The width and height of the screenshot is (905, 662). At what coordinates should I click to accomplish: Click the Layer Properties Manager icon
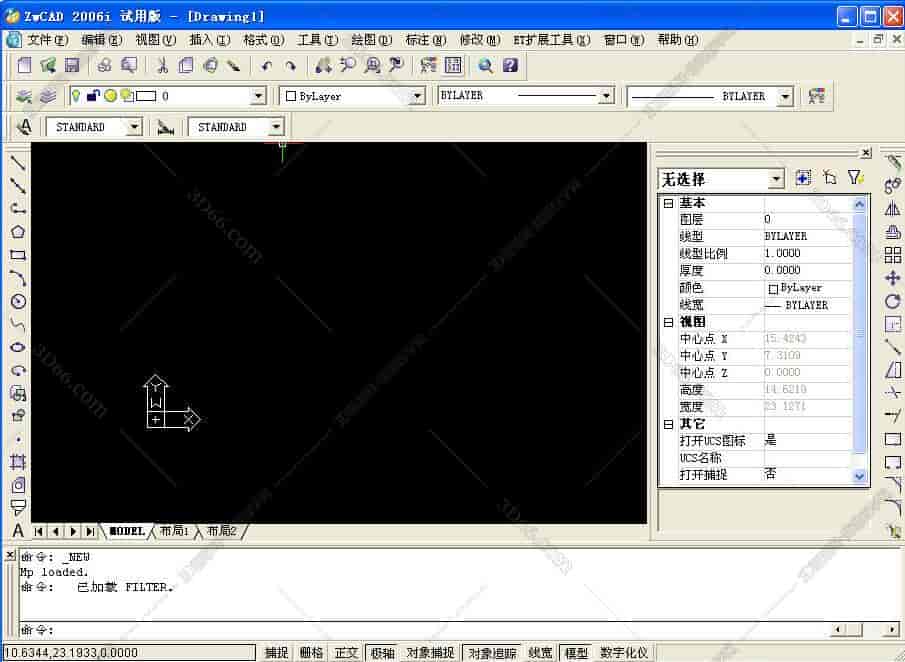(25, 96)
